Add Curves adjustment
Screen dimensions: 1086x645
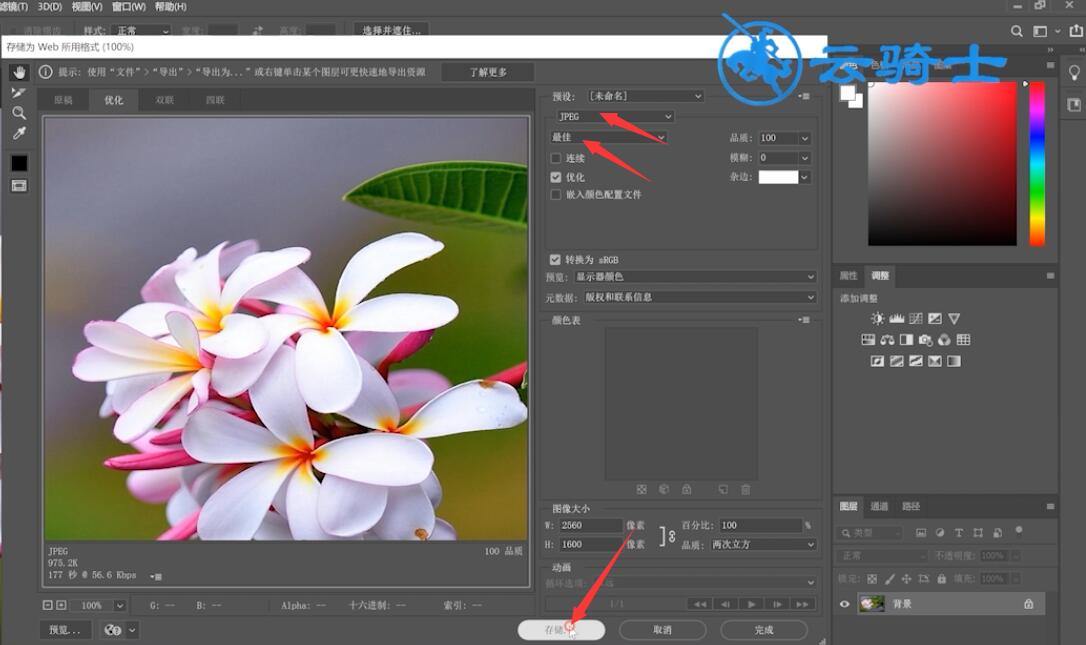pyautogui.click(x=916, y=318)
